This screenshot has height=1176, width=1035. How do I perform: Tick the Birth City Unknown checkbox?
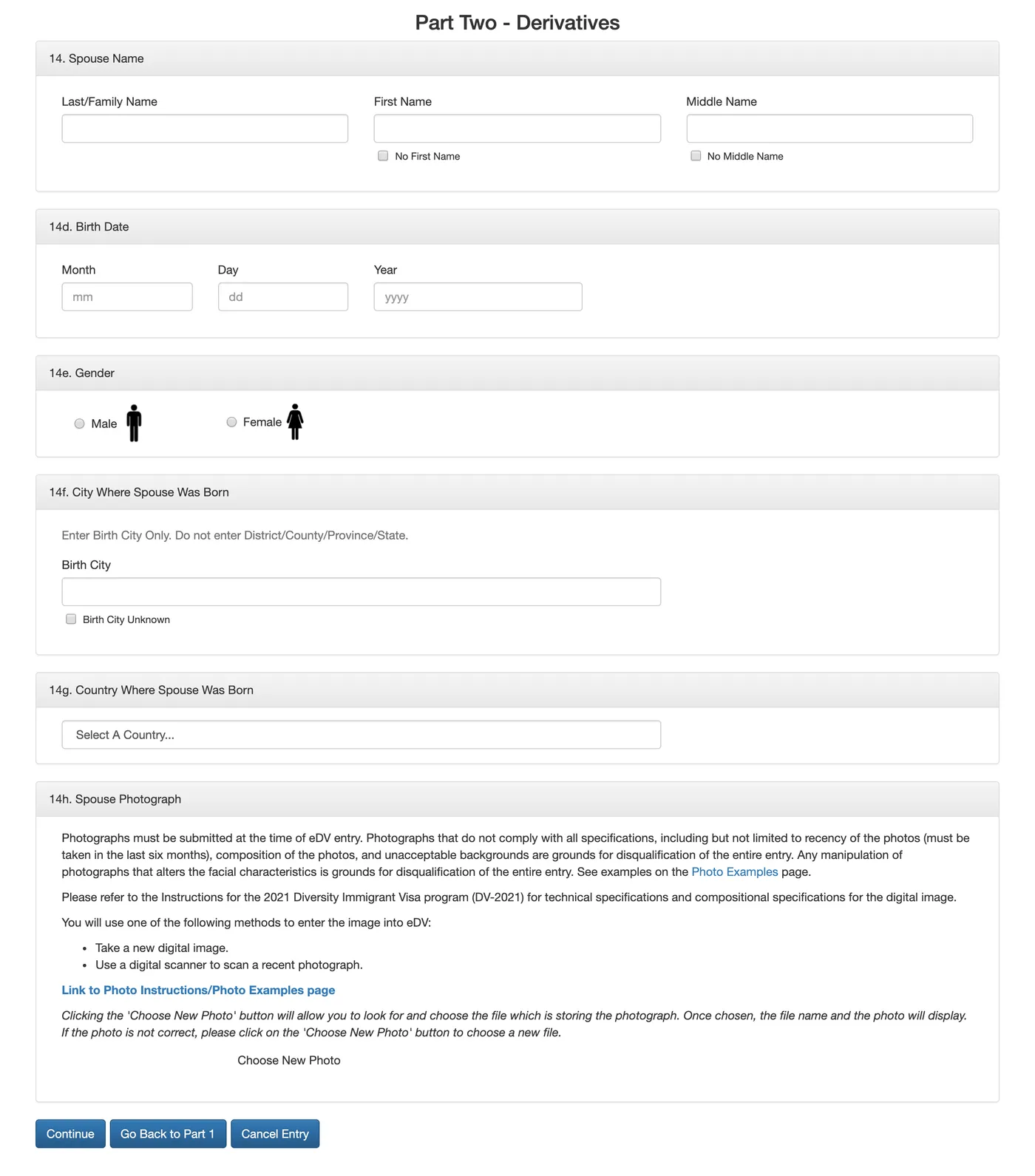pos(71,619)
